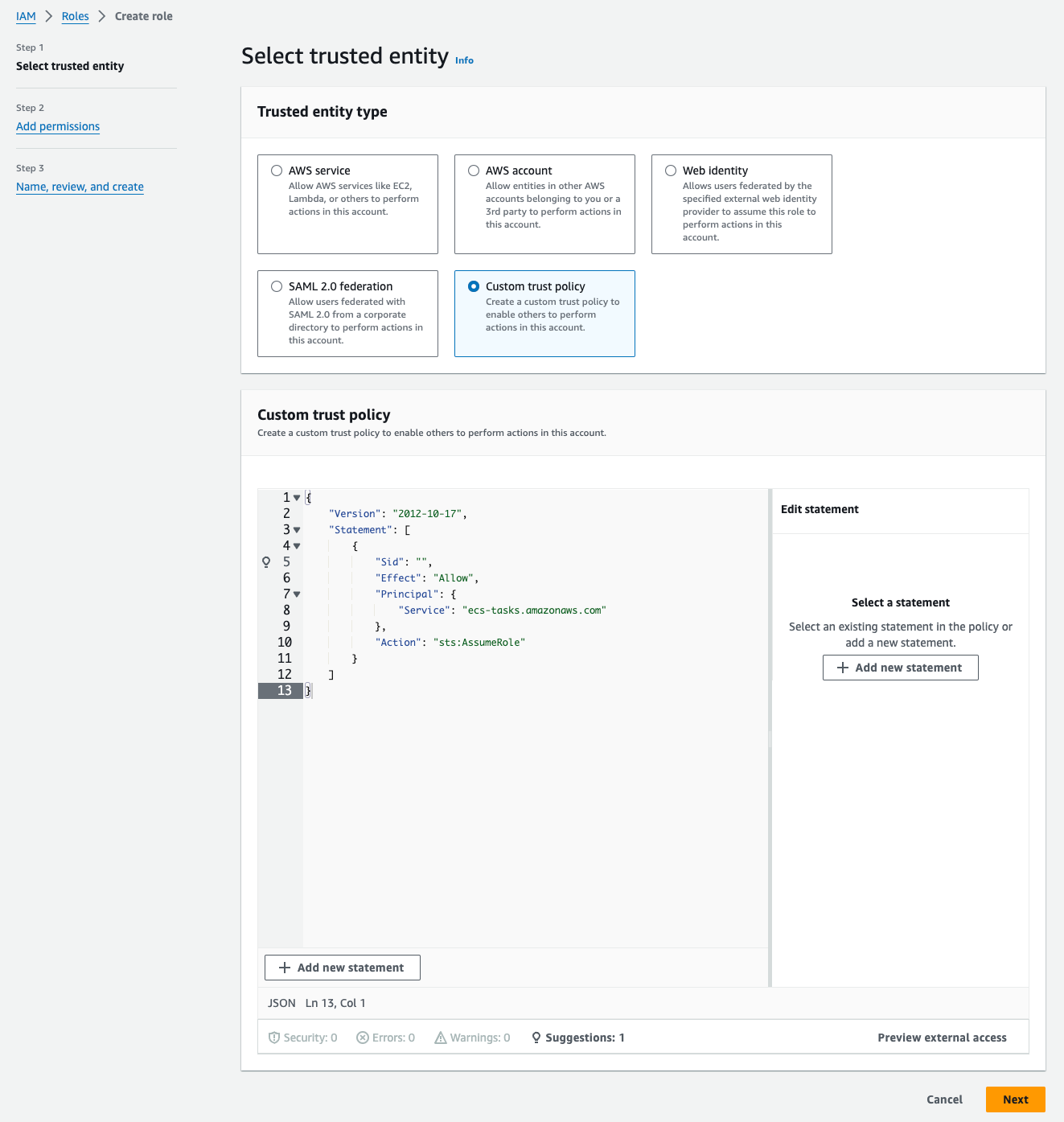Screen dimensions: 1064x1122
Task: Select Web identity radio option
Action: click(671, 171)
